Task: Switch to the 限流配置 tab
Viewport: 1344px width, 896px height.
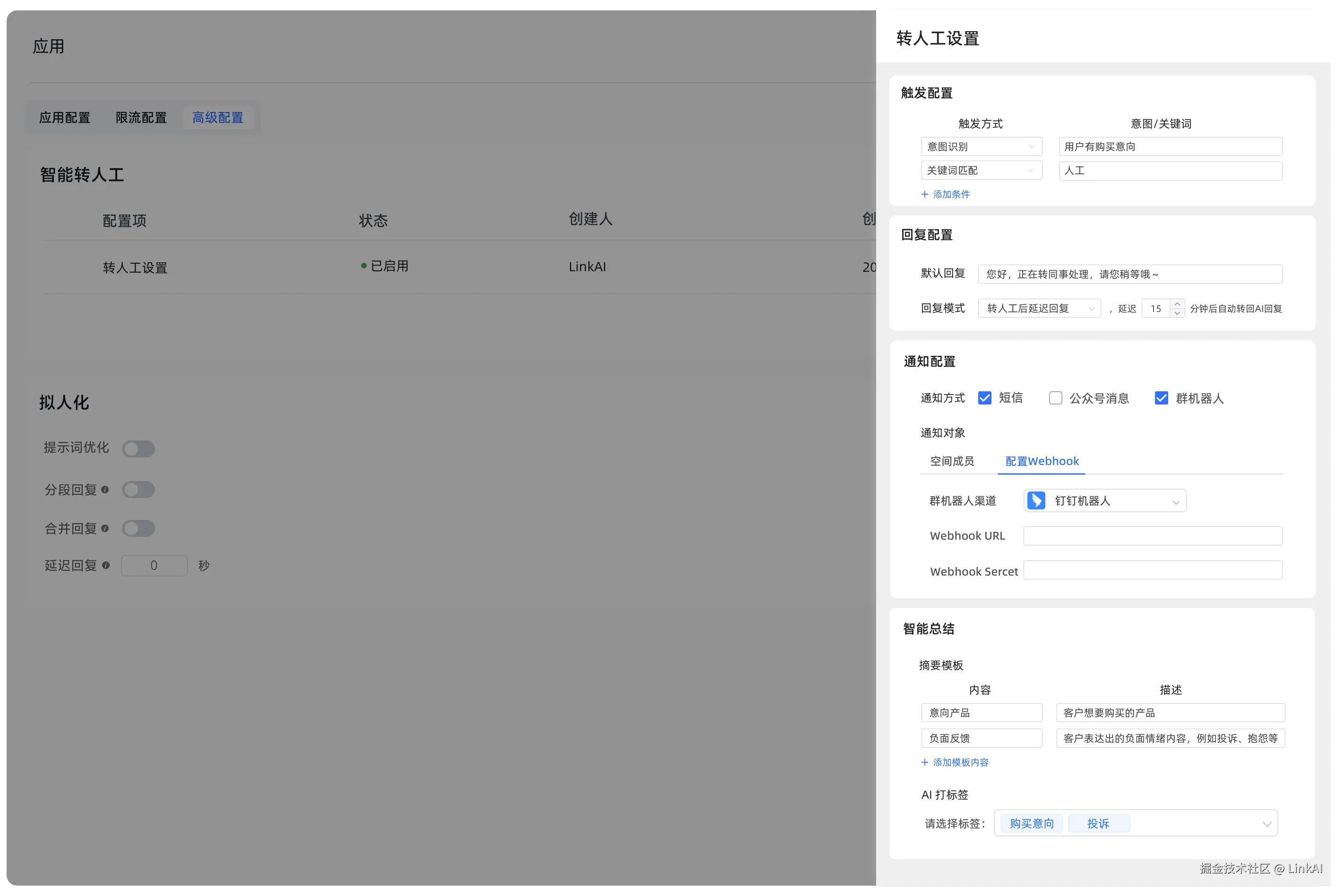Action: tap(141, 118)
